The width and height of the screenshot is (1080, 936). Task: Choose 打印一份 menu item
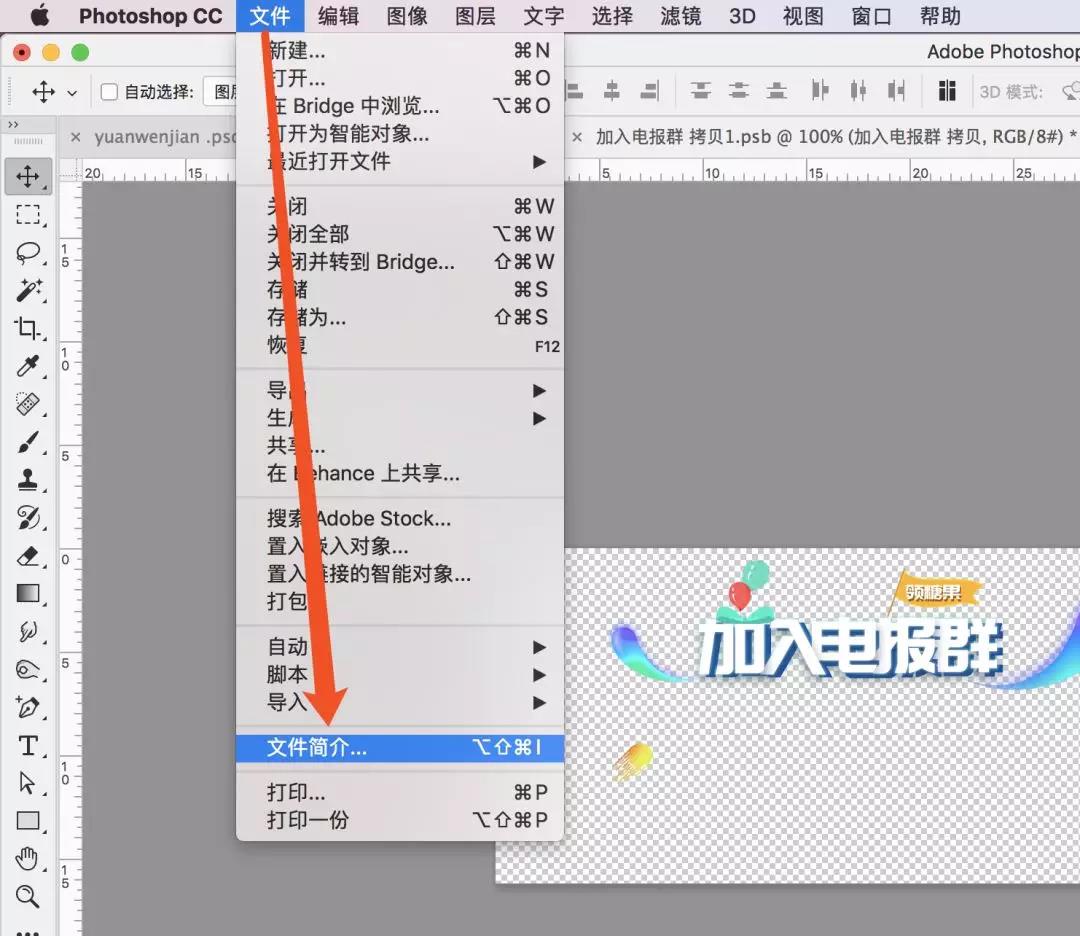point(399,820)
